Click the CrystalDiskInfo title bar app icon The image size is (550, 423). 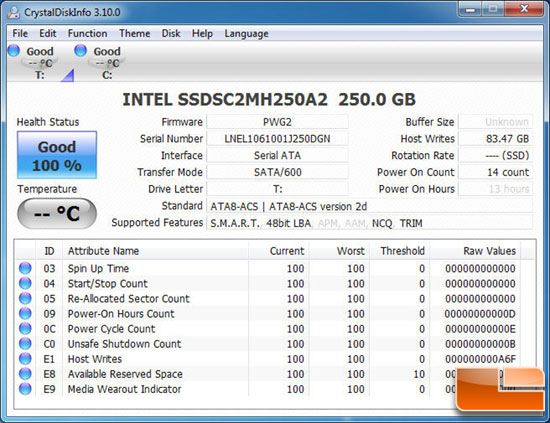[14, 12]
